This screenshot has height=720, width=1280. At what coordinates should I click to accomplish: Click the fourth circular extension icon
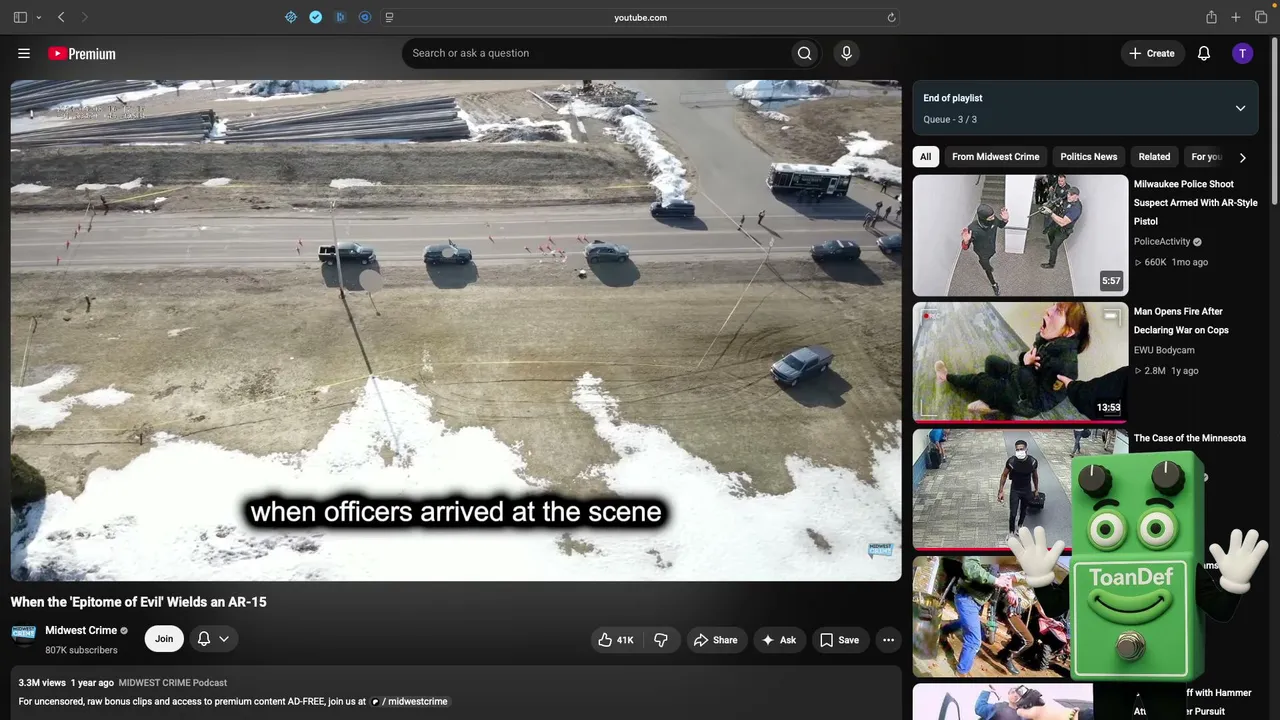(365, 17)
